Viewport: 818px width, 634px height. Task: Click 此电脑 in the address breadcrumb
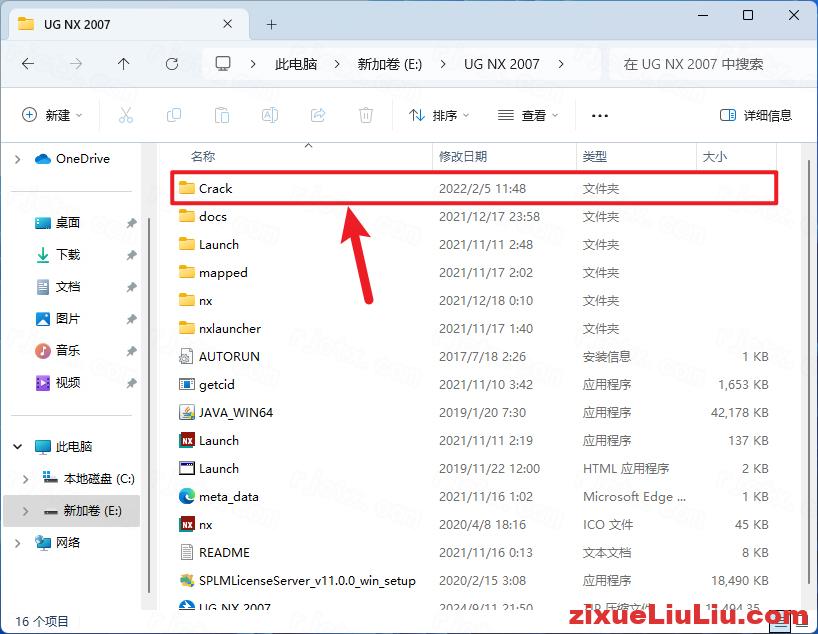pos(296,64)
